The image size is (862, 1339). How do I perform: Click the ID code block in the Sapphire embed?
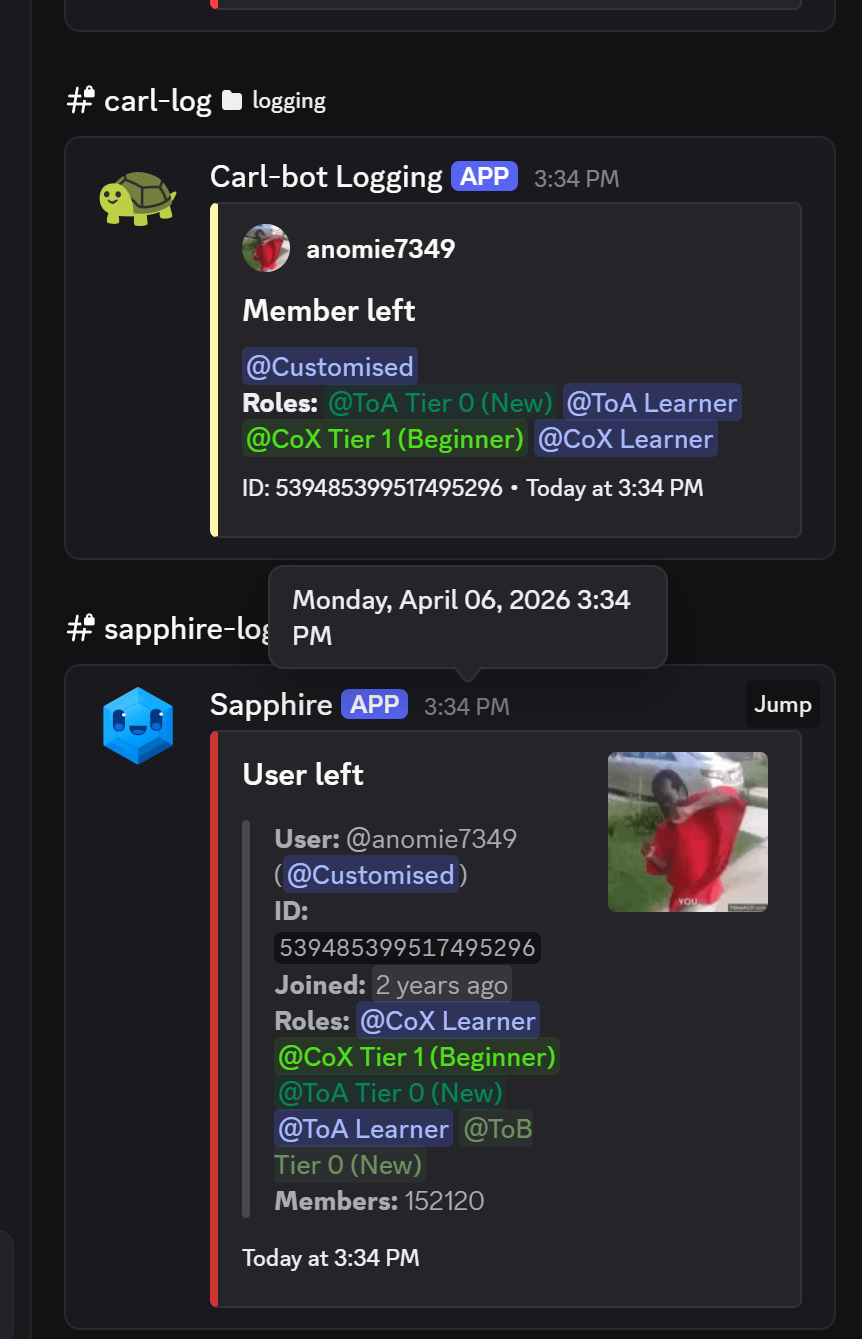pyautogui.click(x=407, y=947)
